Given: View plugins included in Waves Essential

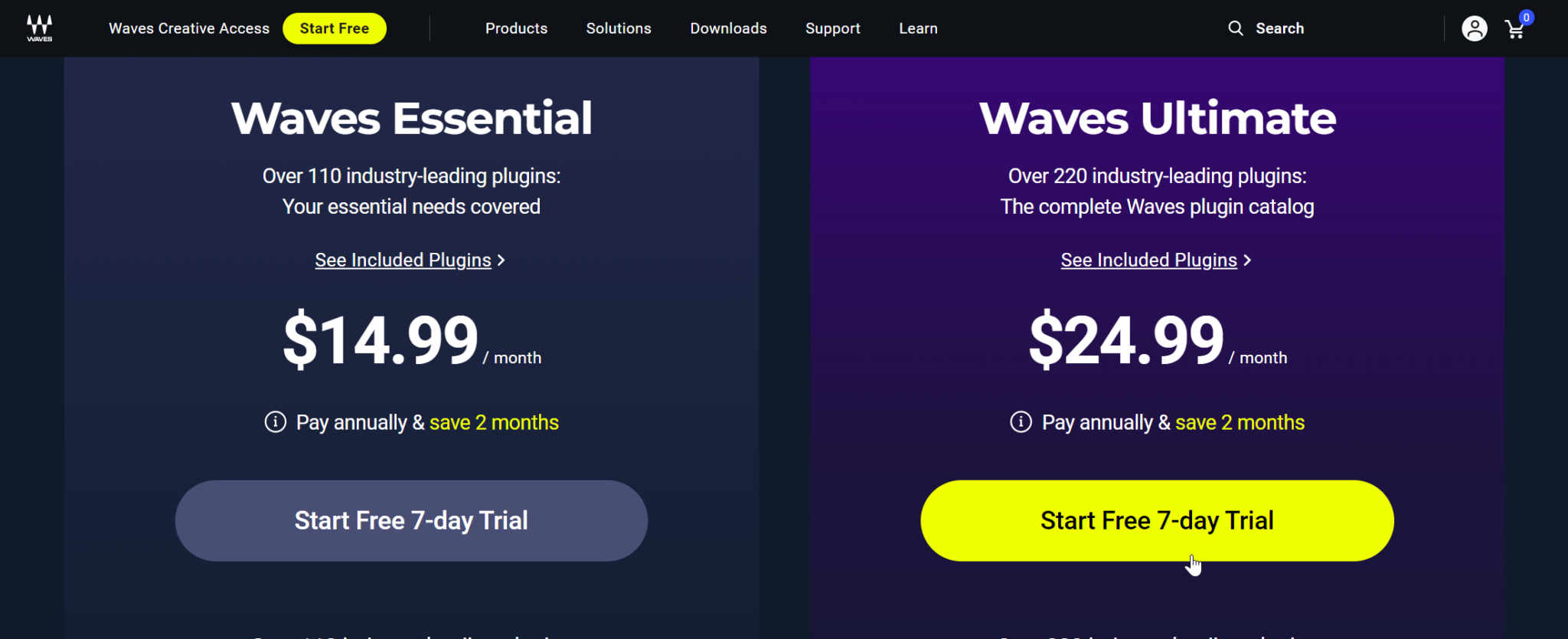Looking at the screenshot, I should click(x=402, y=260).
